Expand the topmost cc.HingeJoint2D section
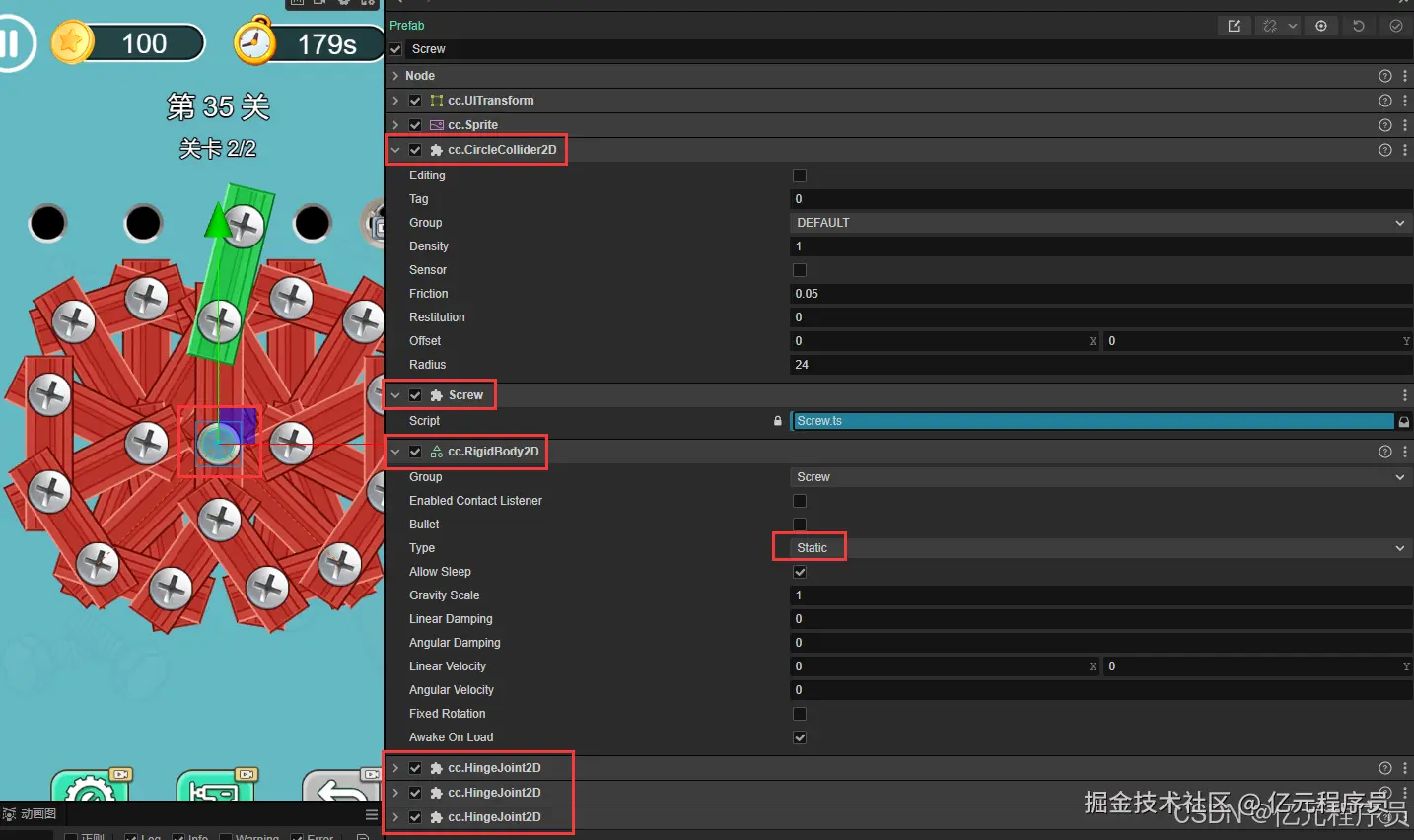 pos(395,768)
